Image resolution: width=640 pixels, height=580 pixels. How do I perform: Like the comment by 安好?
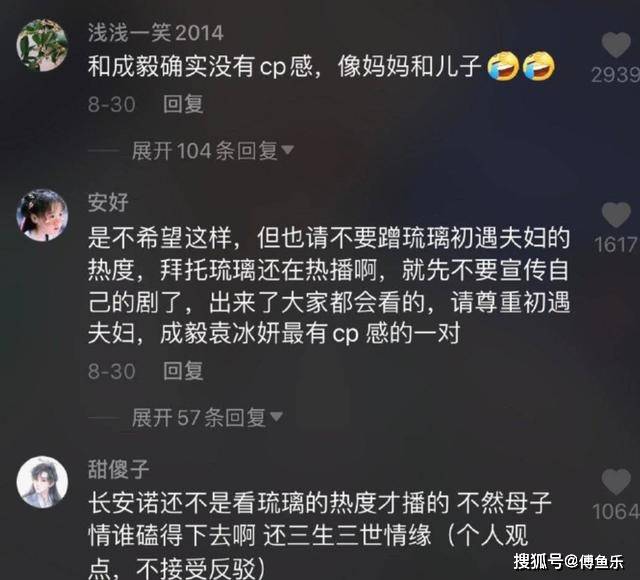coord(616,214)
